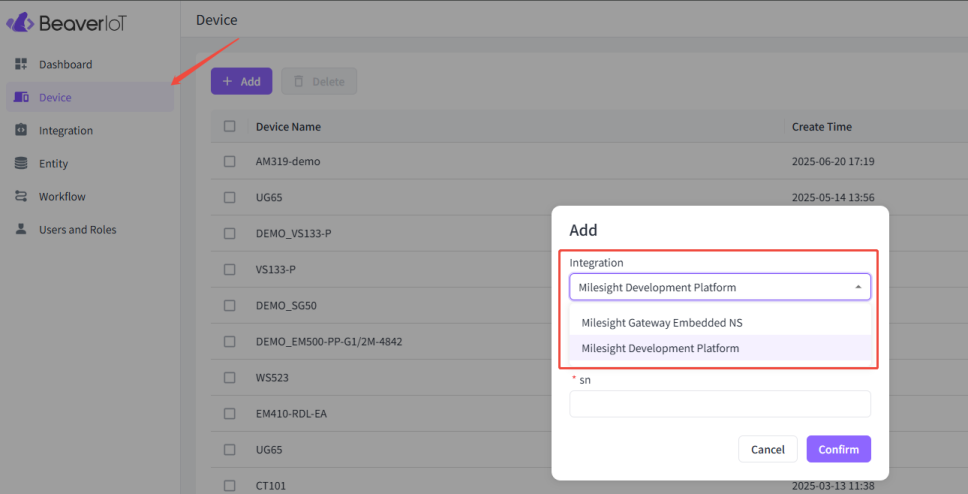Click the plus icon on Add button
This screenshot has height=494, width=968.
tap(227, 82)
